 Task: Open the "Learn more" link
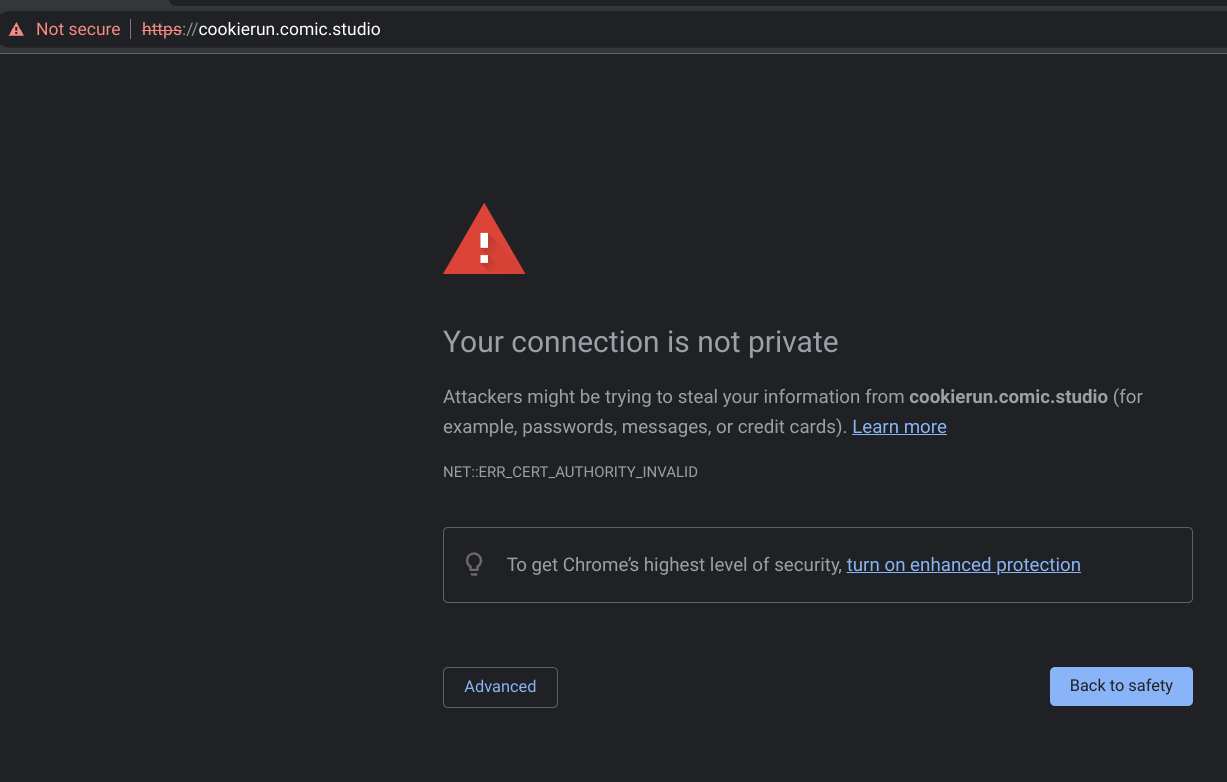pyautogui.click(x=899, y=427)
